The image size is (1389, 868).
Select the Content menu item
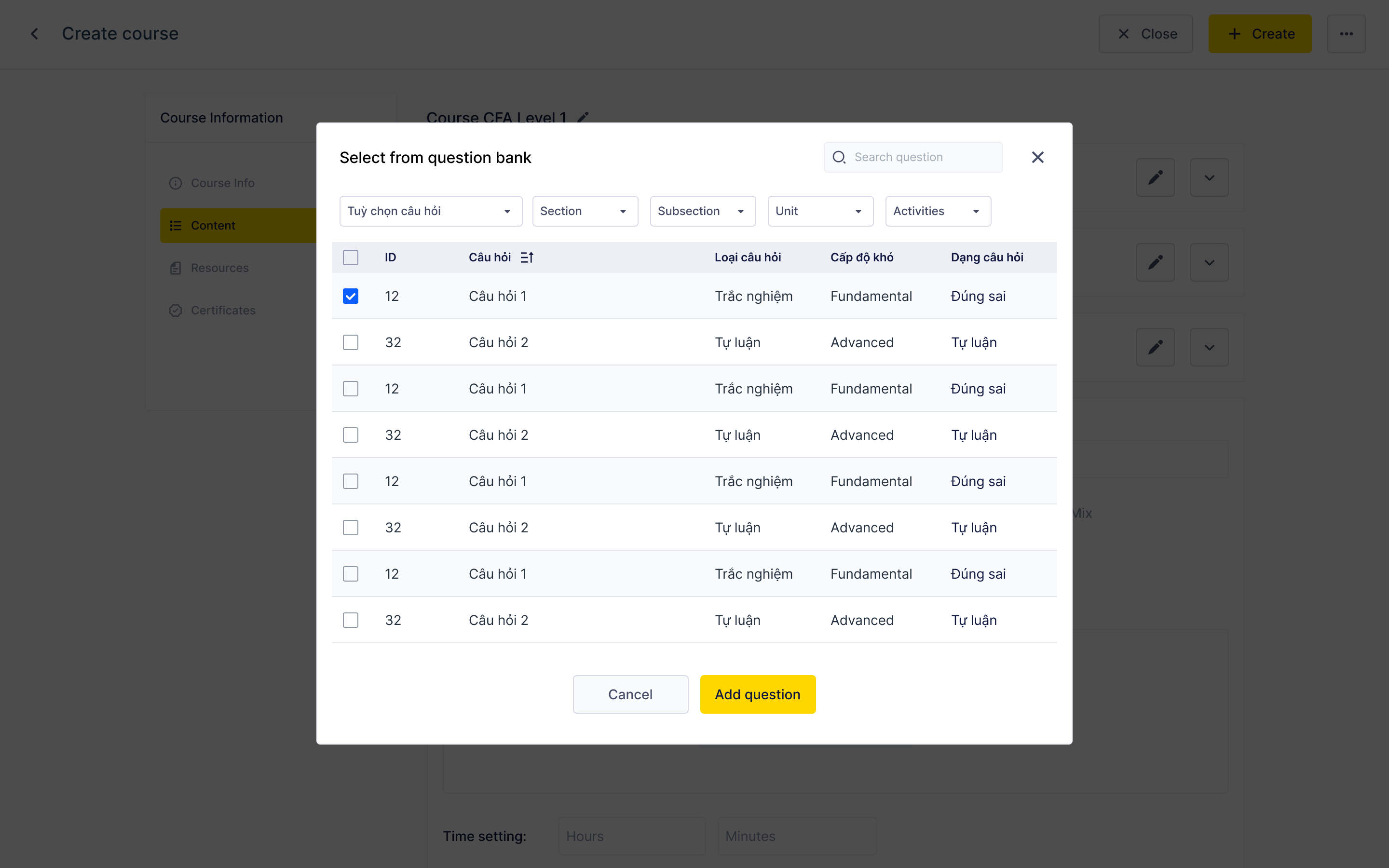(x=238, y=226)
